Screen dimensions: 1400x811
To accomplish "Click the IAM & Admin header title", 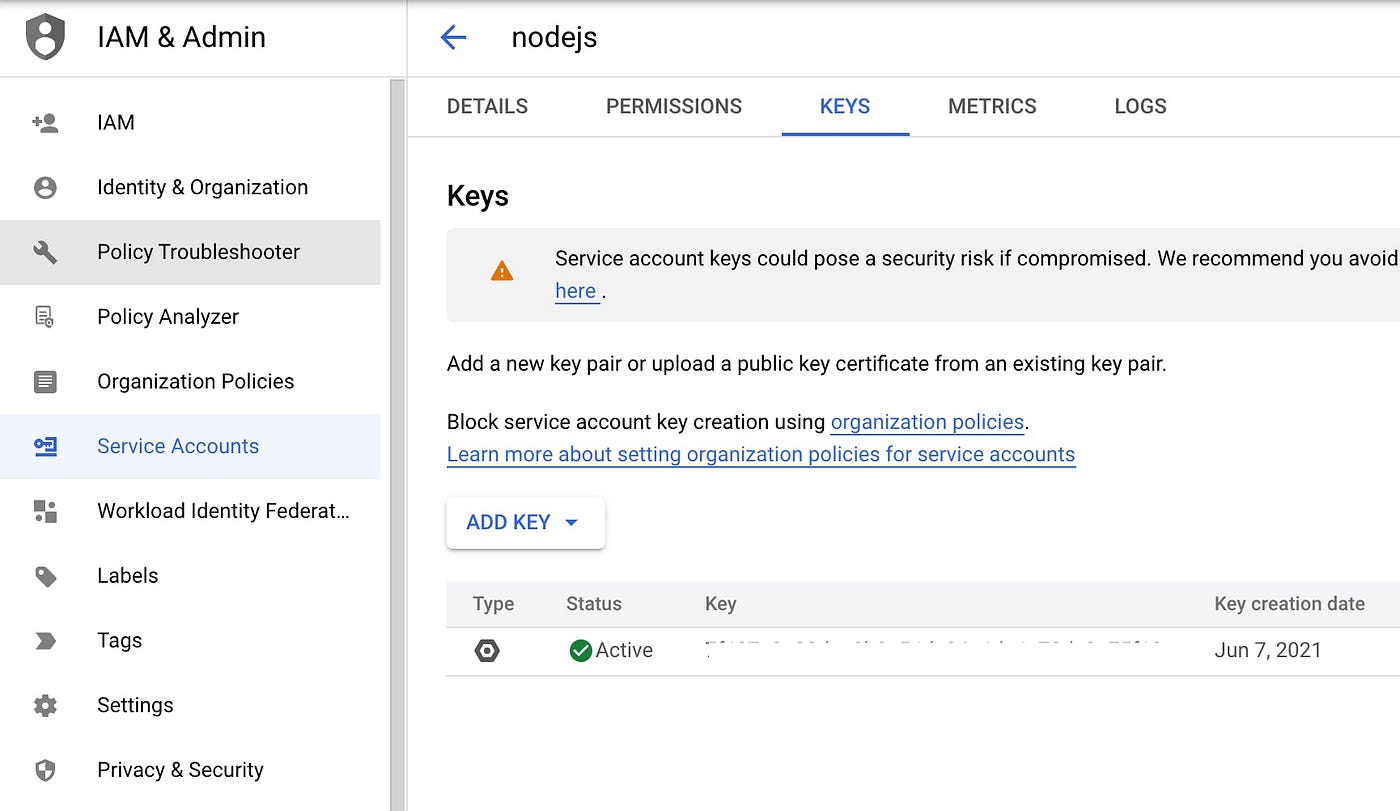I will coord(181,38).
